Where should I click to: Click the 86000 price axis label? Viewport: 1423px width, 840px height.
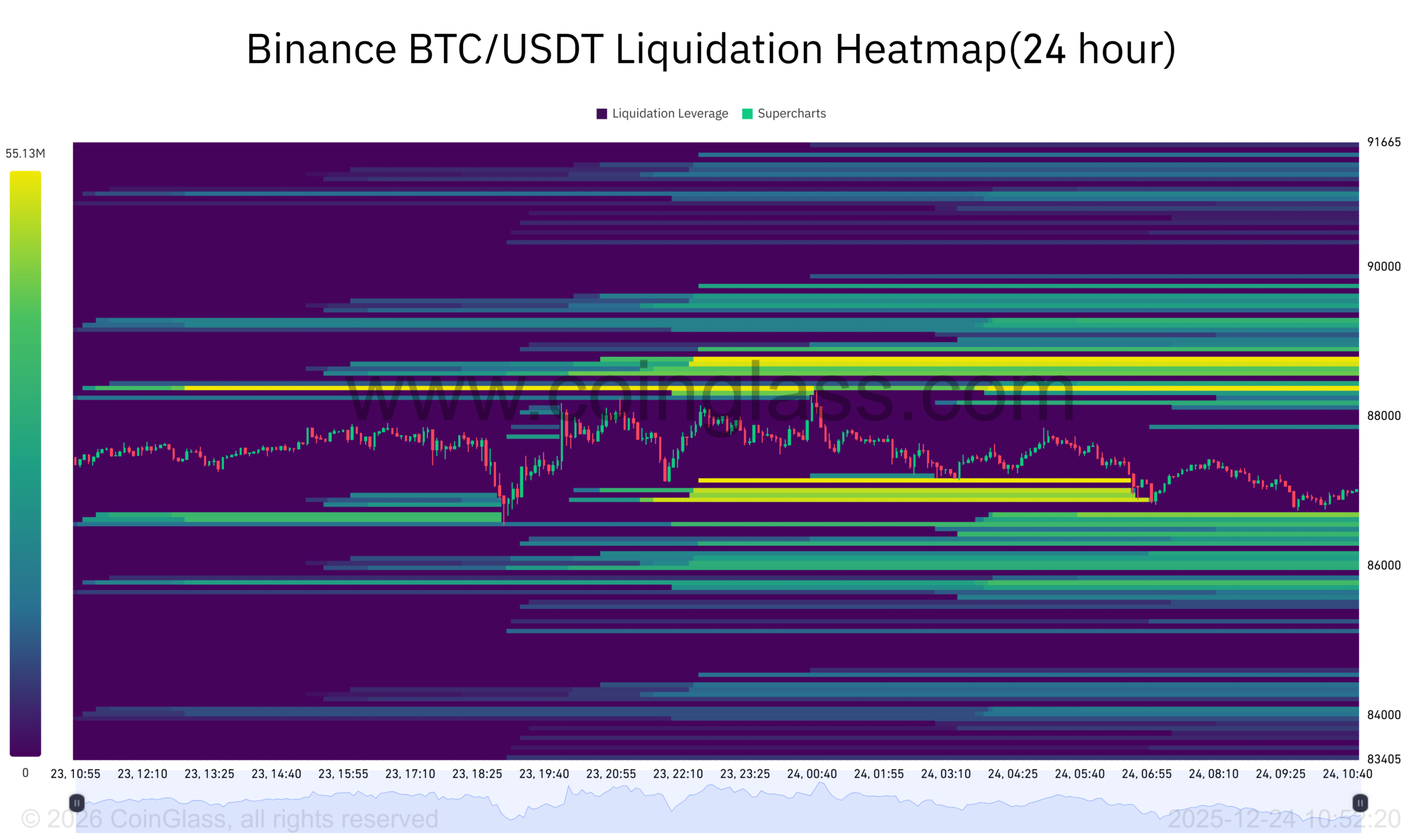1384,566
